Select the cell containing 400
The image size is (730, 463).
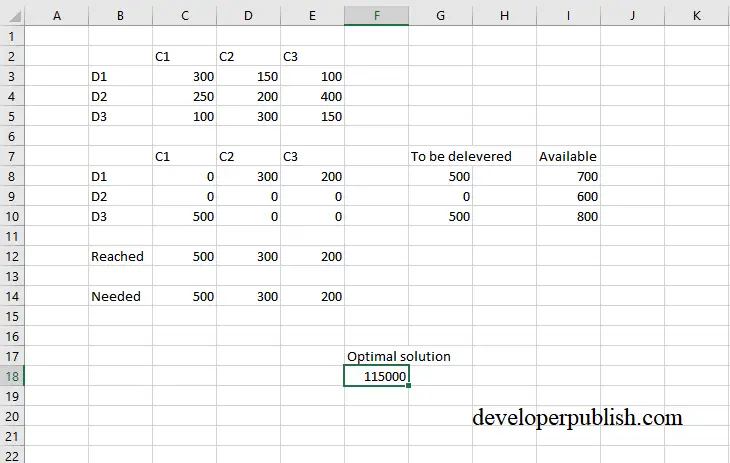click(312, 96)
